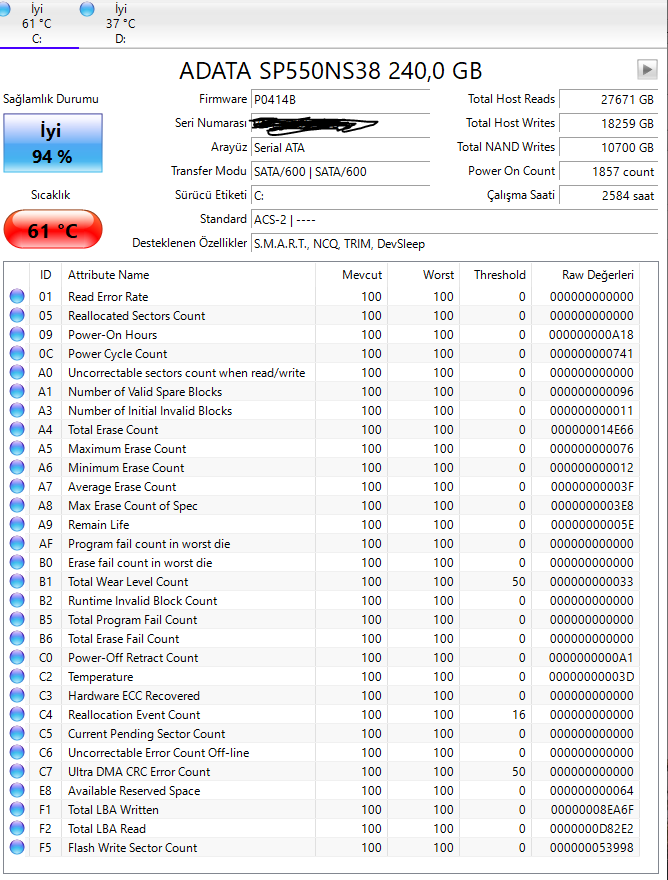Image resolution: width=668 pixels, height=880 pixels.
Task: Select the Total Erase Fail Count row
Action: coord(323,639)
